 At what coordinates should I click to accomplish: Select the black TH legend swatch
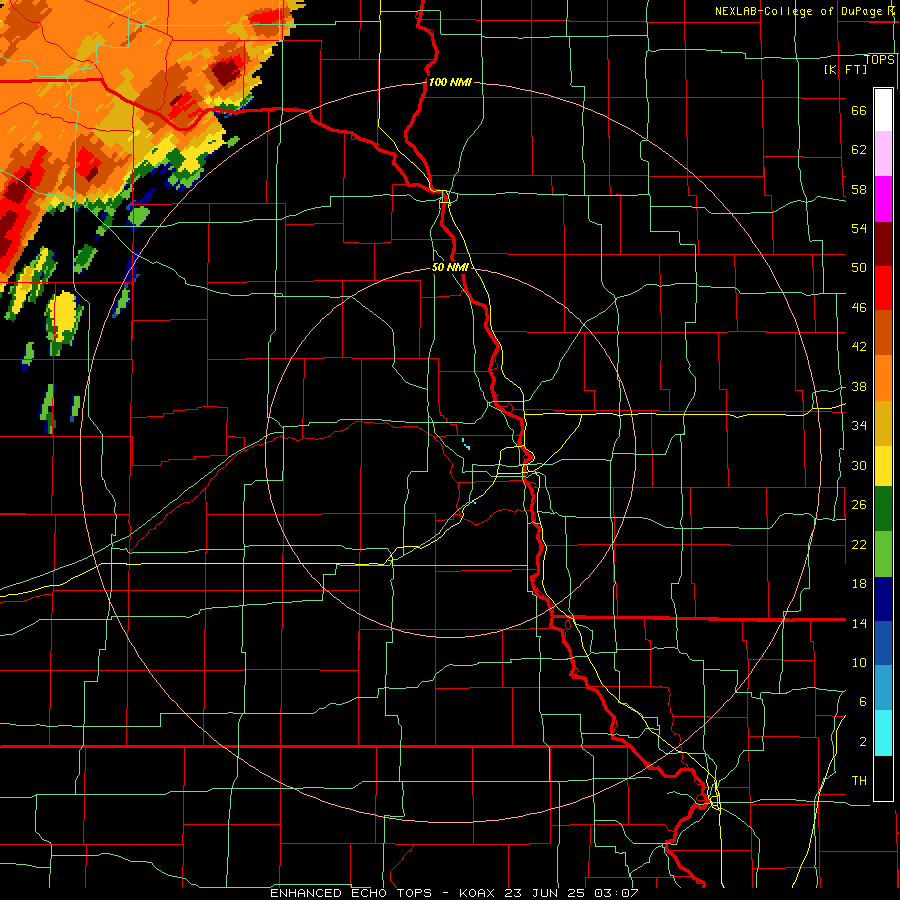point(883,778)
